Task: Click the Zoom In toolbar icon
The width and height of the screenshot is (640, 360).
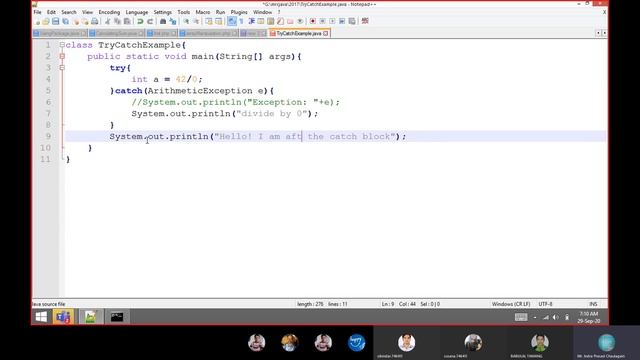Action: click(x=186, y=21)
